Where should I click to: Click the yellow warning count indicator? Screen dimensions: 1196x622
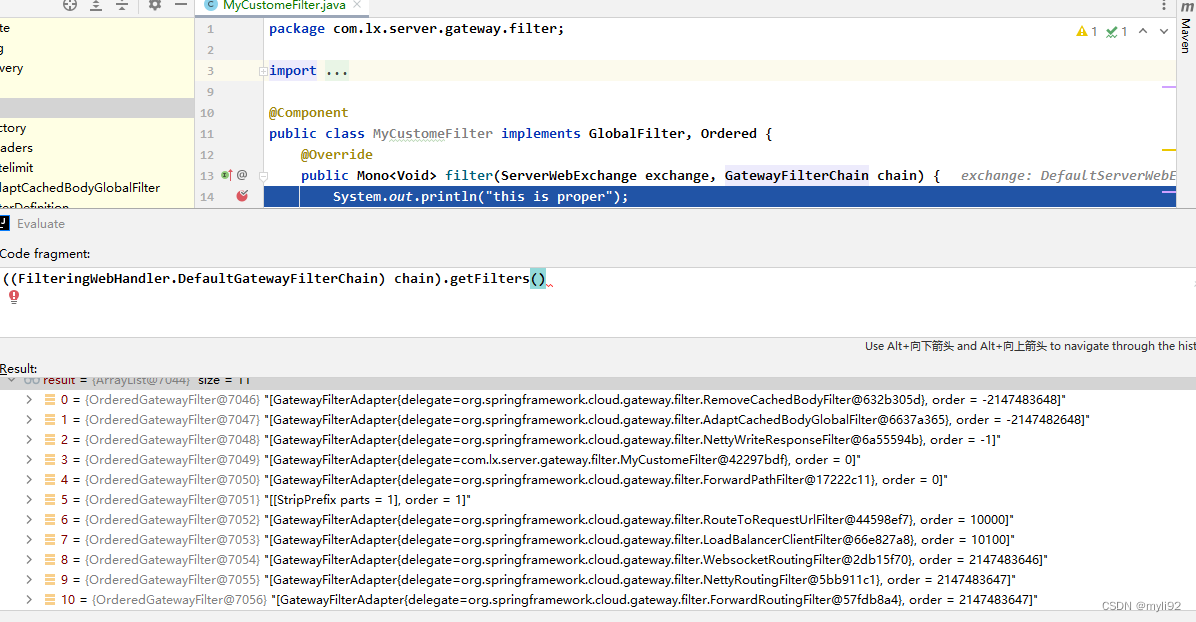[x=1087, y=31]
